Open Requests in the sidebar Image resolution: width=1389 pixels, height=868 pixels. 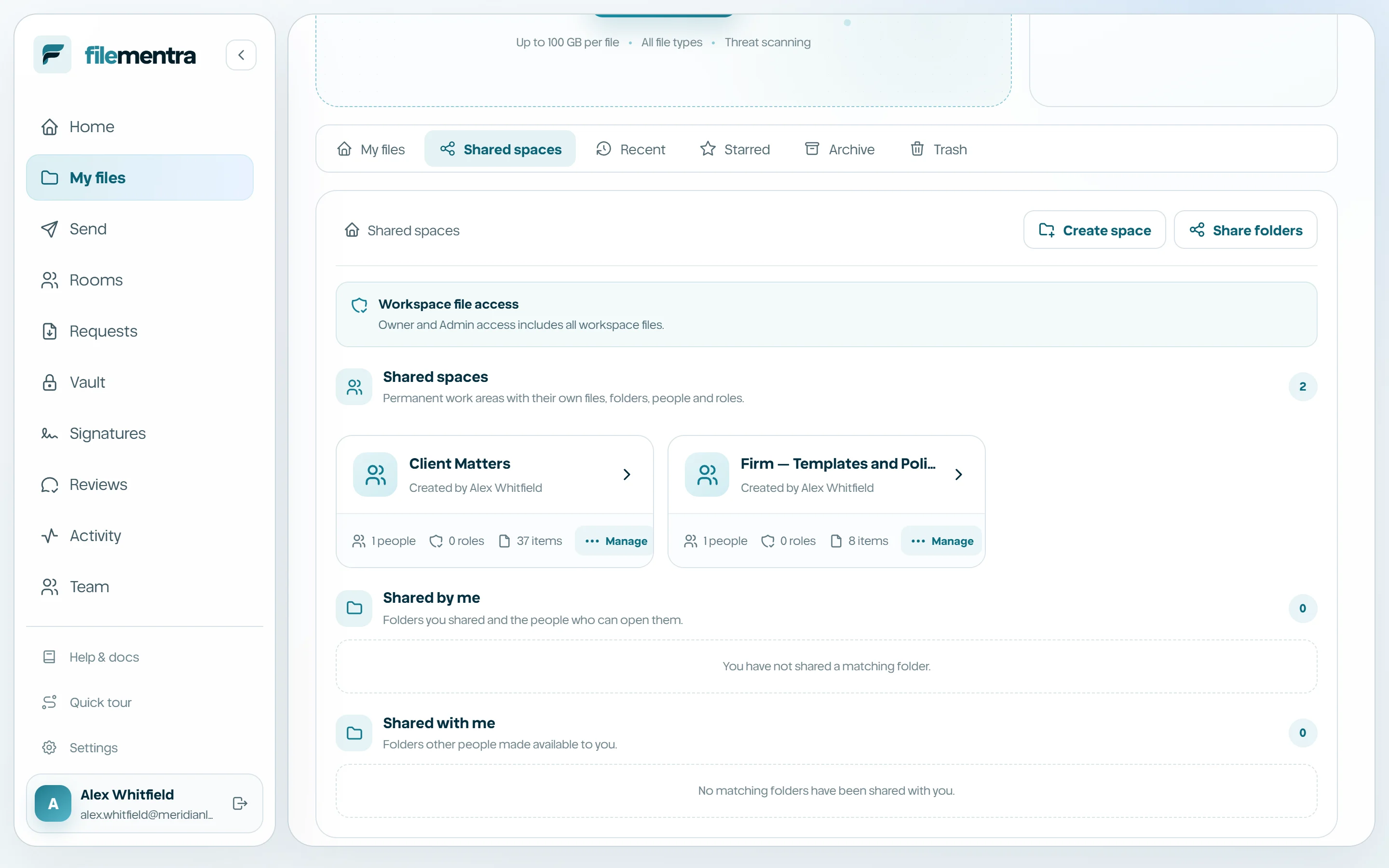[139, 331]
